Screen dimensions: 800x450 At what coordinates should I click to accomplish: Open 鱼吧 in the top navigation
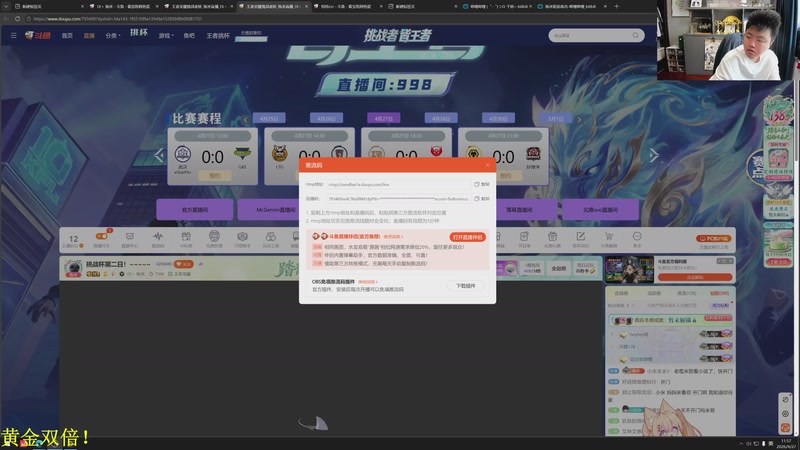coord(189,36)
